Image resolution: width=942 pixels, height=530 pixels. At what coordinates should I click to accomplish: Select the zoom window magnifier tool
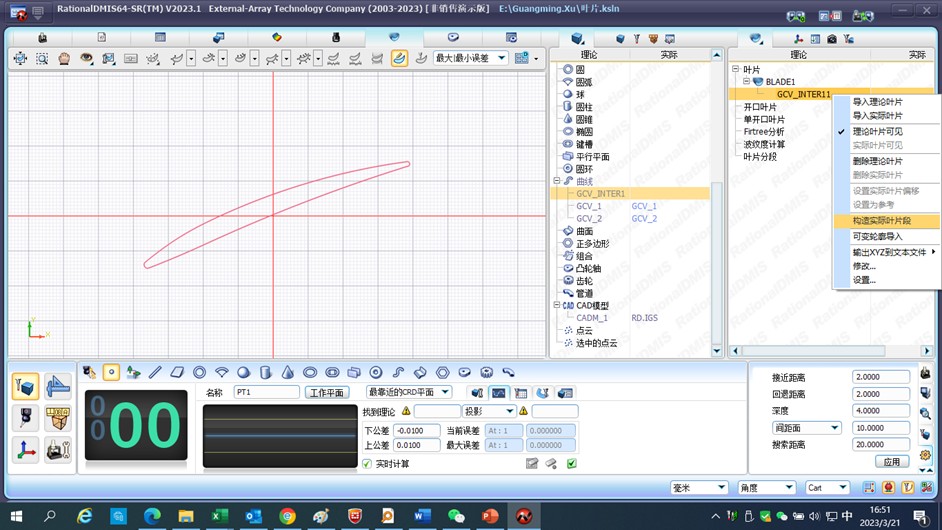point(42,59)
